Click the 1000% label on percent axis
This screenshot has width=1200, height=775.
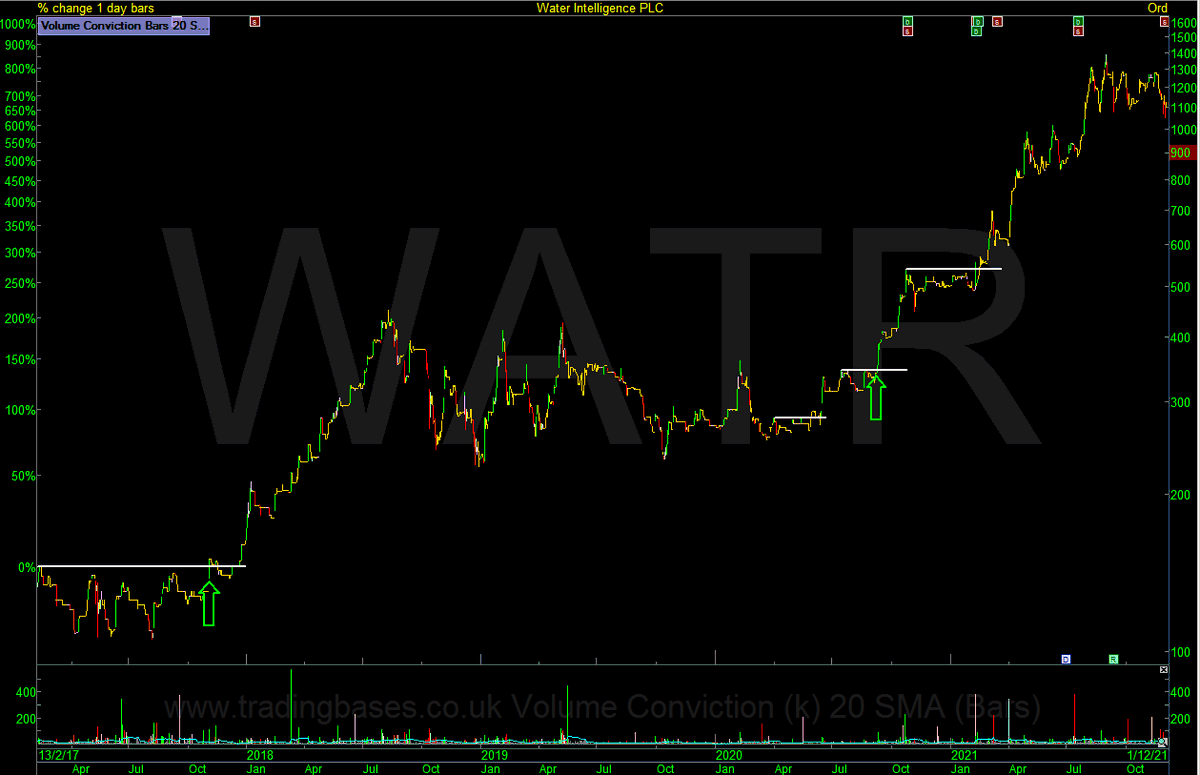(x=18, y=24)
